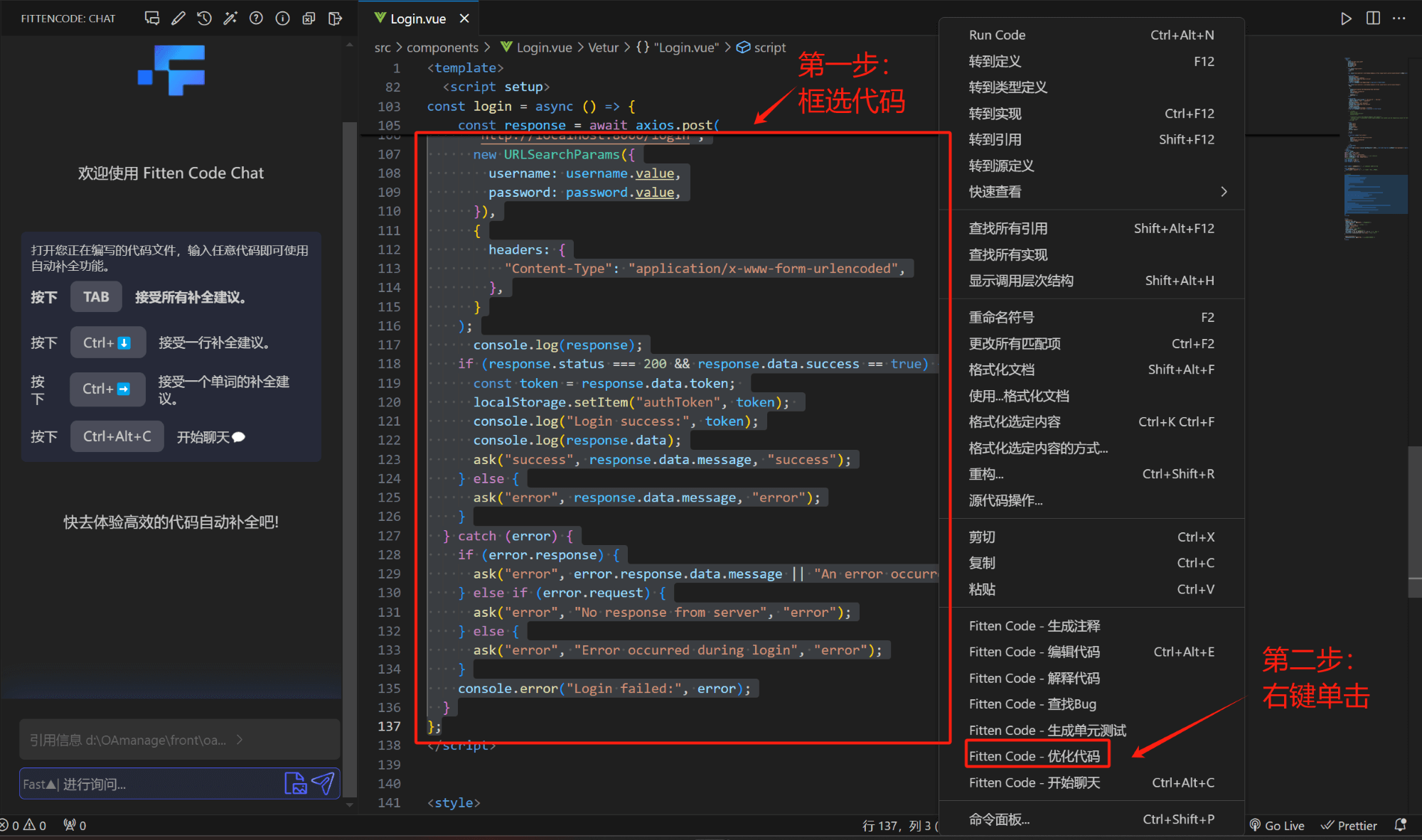This screenshot has width=1422, height=840.
Task: Open 命令面板... from context menu
Action: [x=1091, y=819]
